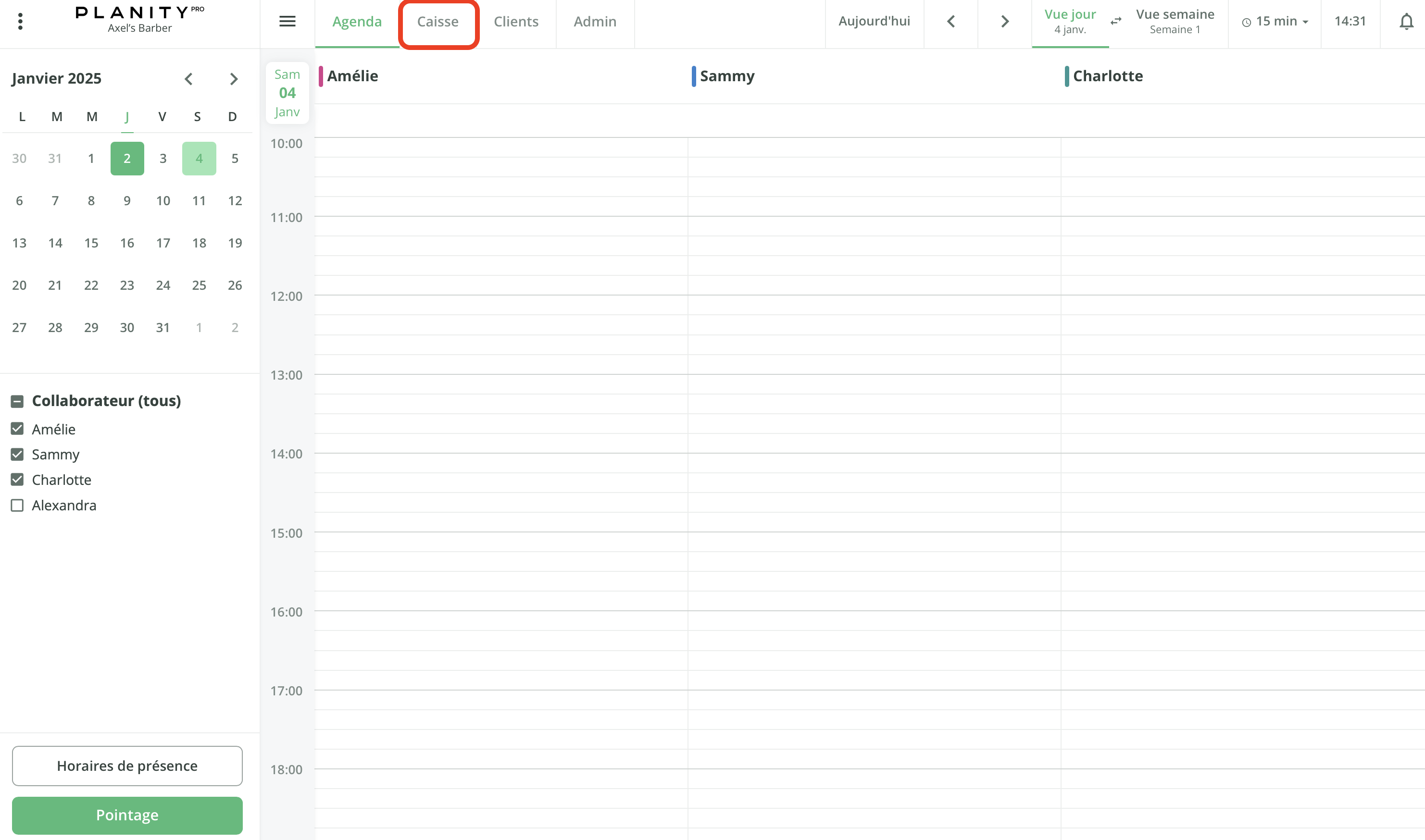Go to next day in agenda
This screenshot has height=840, width=1425.
(x=1005, y=22)
